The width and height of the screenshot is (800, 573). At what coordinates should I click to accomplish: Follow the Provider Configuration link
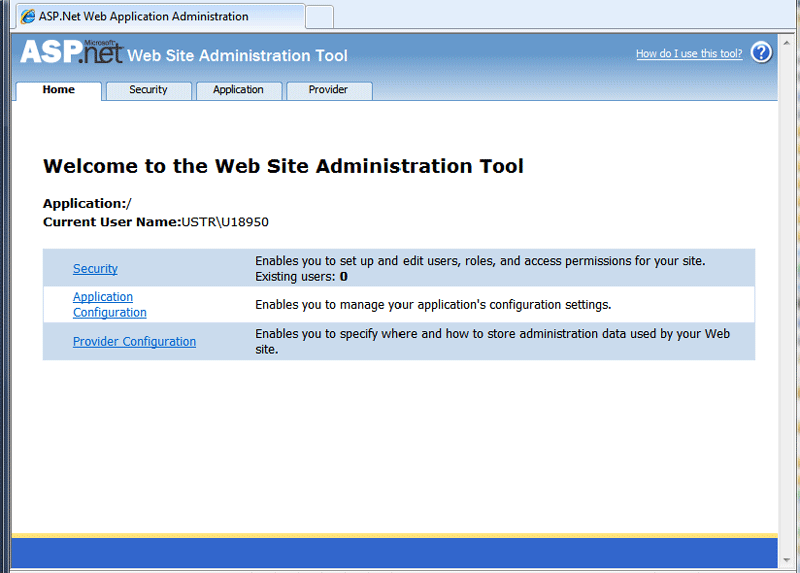point(134,341)
